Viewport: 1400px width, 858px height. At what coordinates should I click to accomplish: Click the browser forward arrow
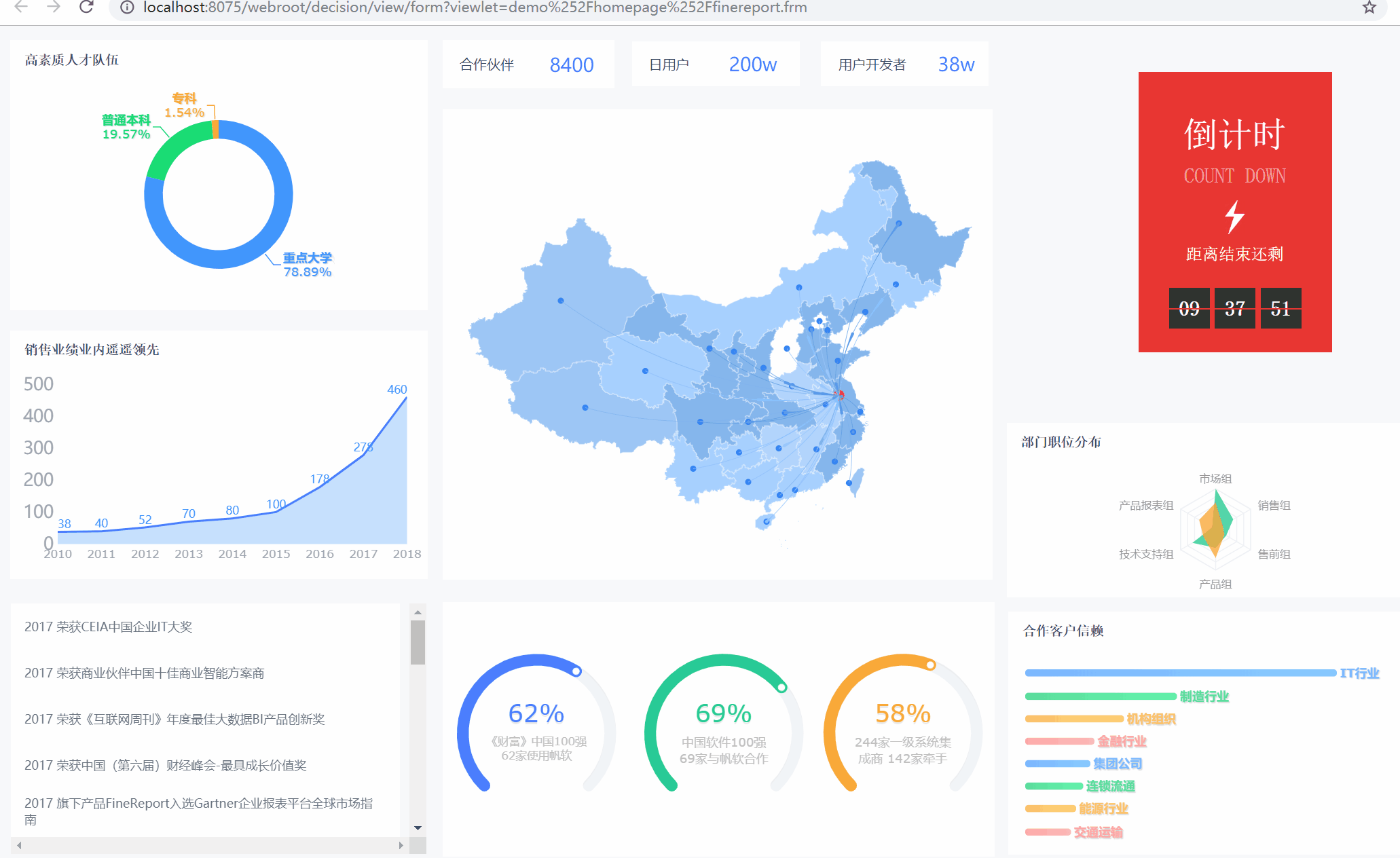pos(54,7)
